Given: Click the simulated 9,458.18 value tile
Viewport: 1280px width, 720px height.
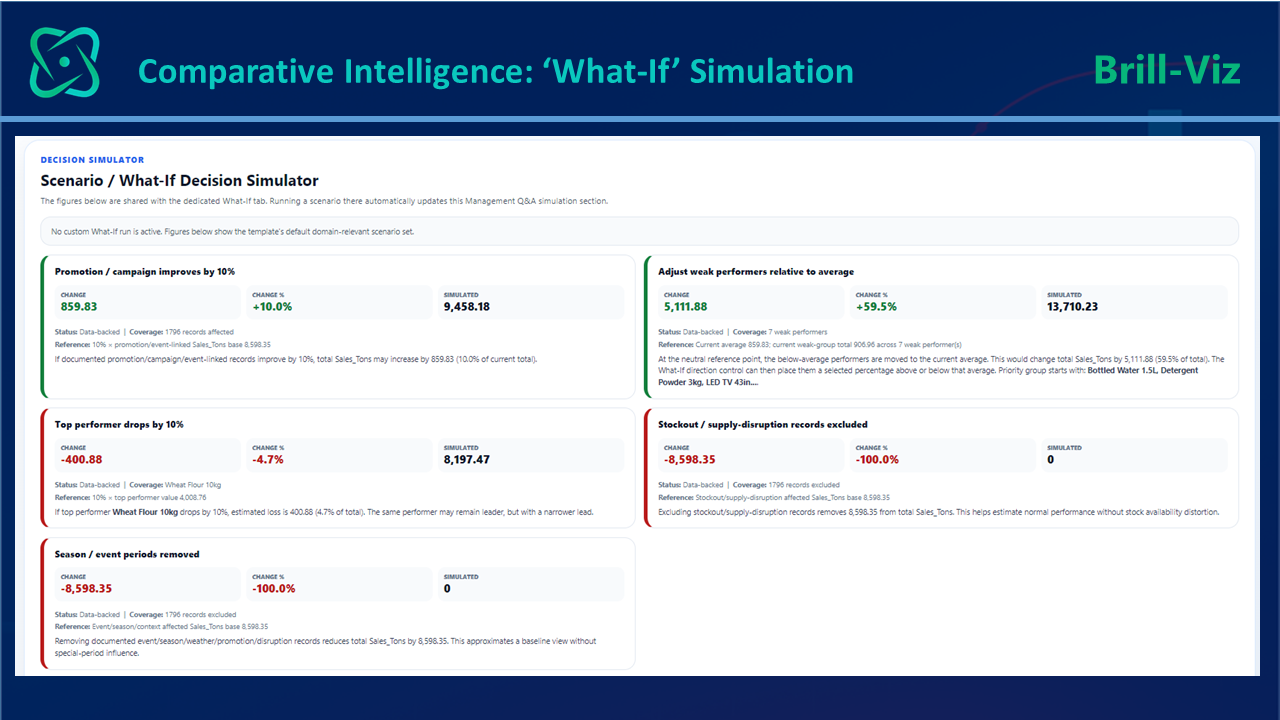Looking at the screenshot, I should [x=530, y=302].
